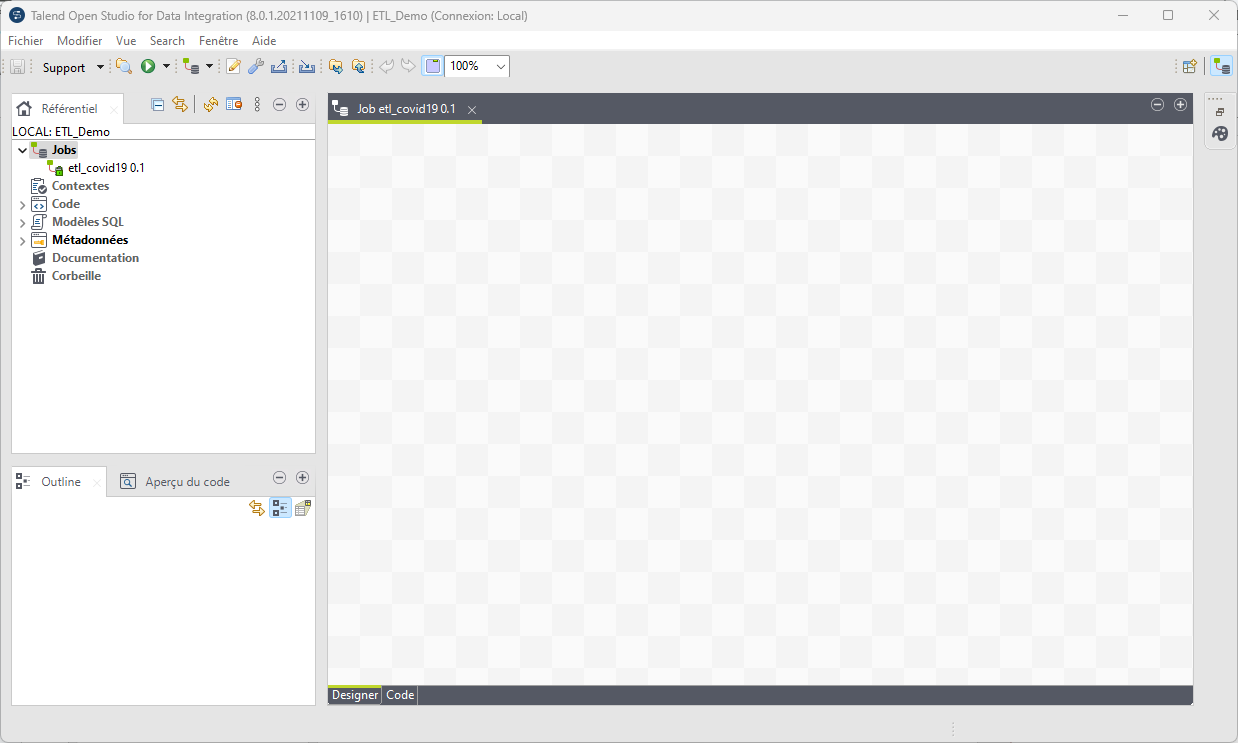1238x743 pixels.
Task: Click the Redo arrow in toolbar
Action: [408, 67]
